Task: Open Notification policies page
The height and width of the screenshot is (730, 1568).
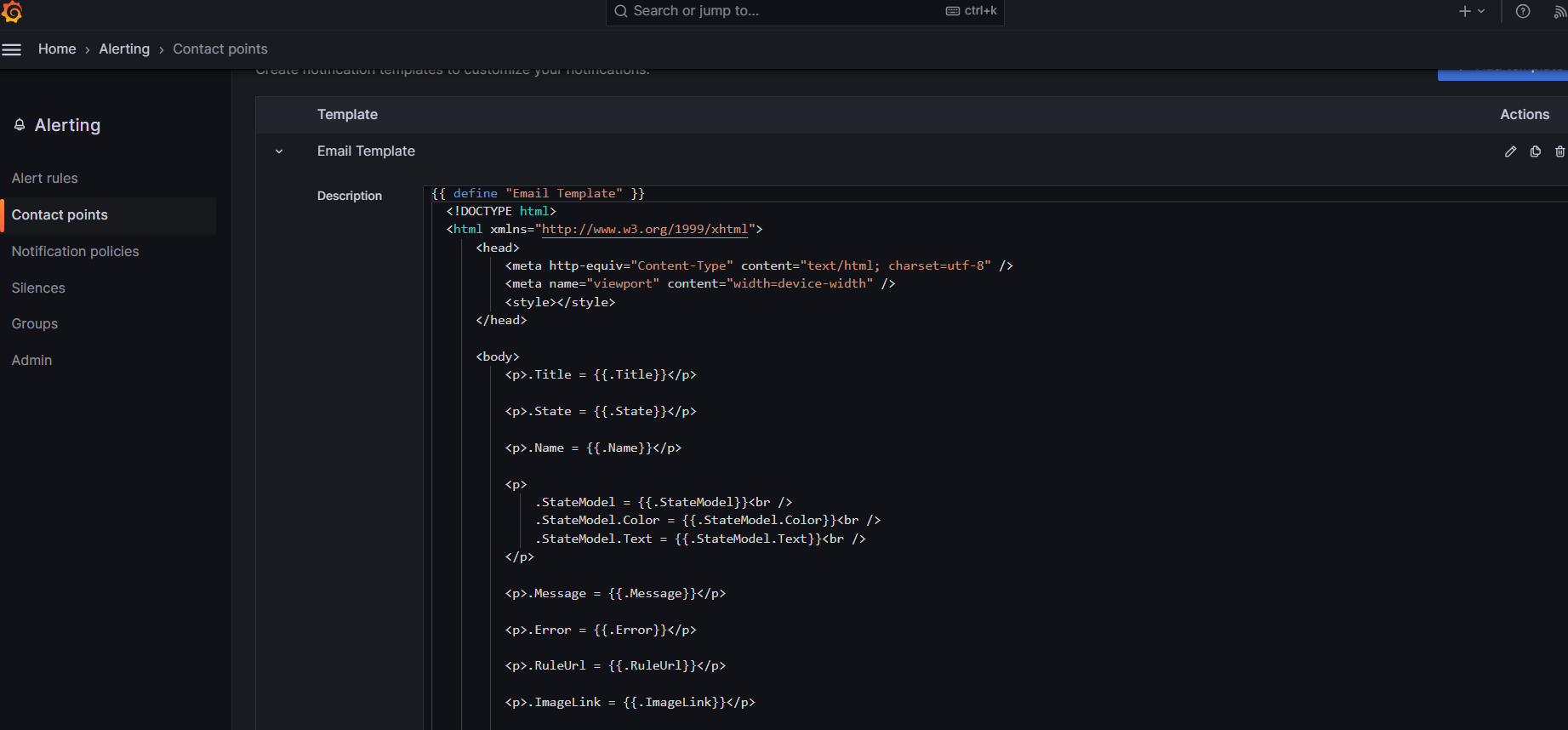Action: click(x=76, y=251)
